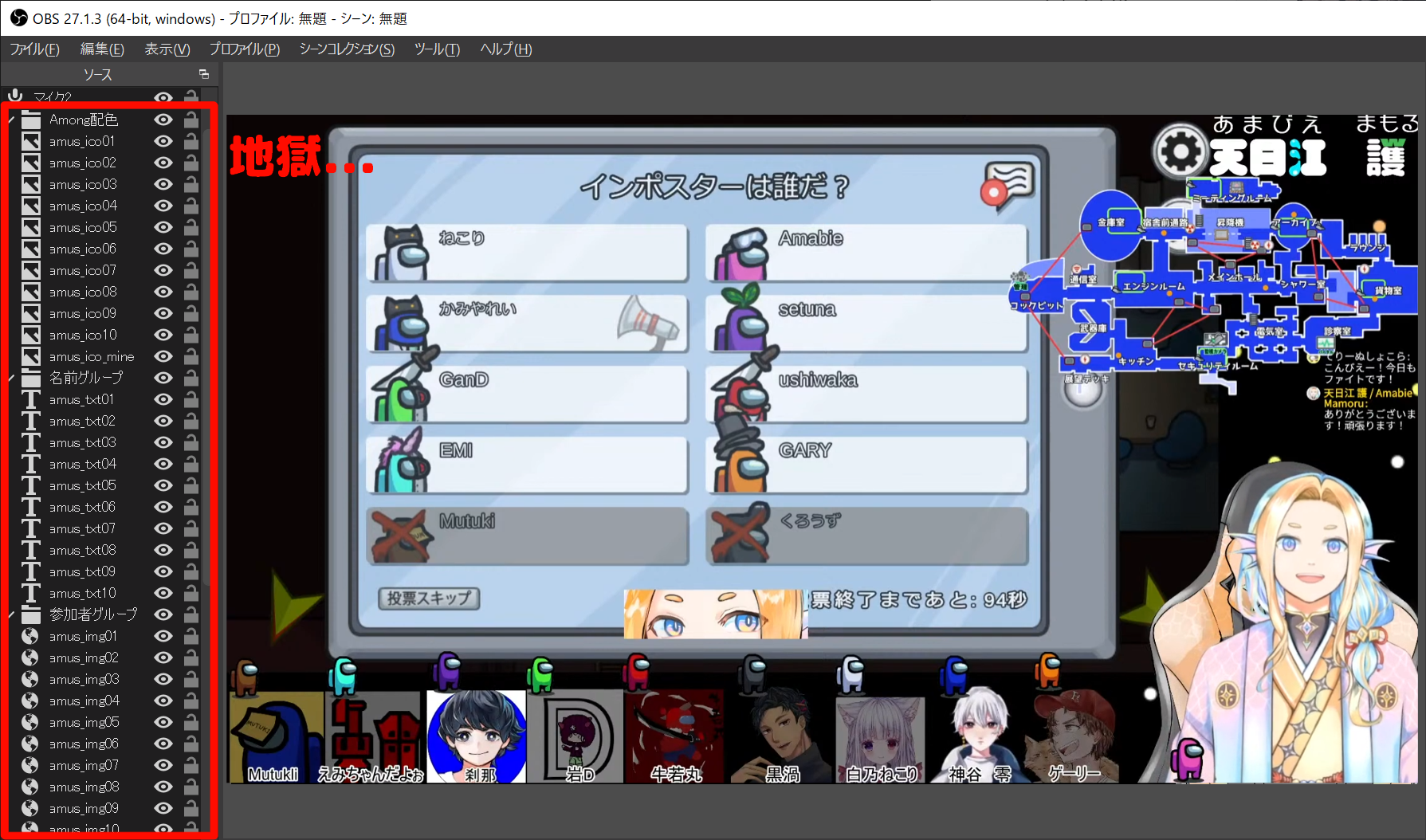Collapse the 参加者グループ group
Viewport: 1426px width, 840px height.
[x=11, y=614]
